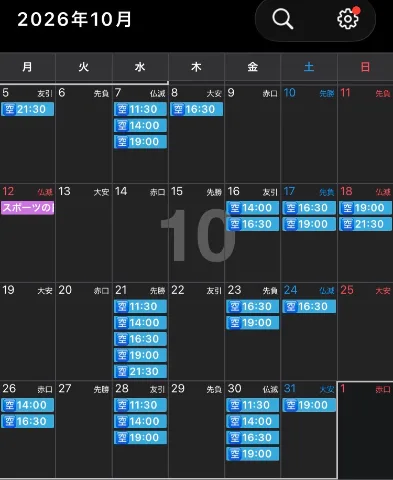Tap the 空 icon on October 26 14:00 event
This screenshot has width=393, height=480.
(x=9, y=405)
